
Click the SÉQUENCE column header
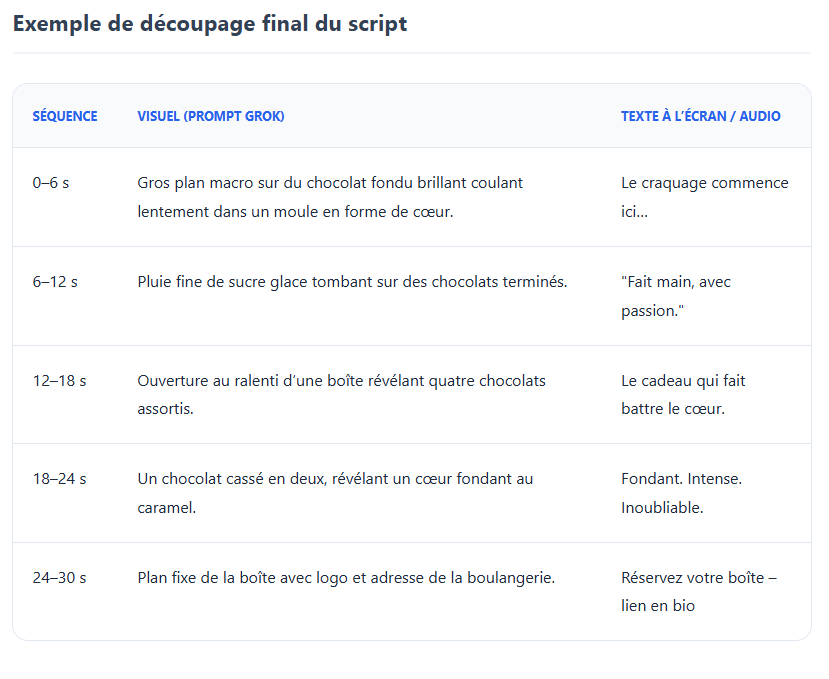pyautogui.click(x=65, y=116)
